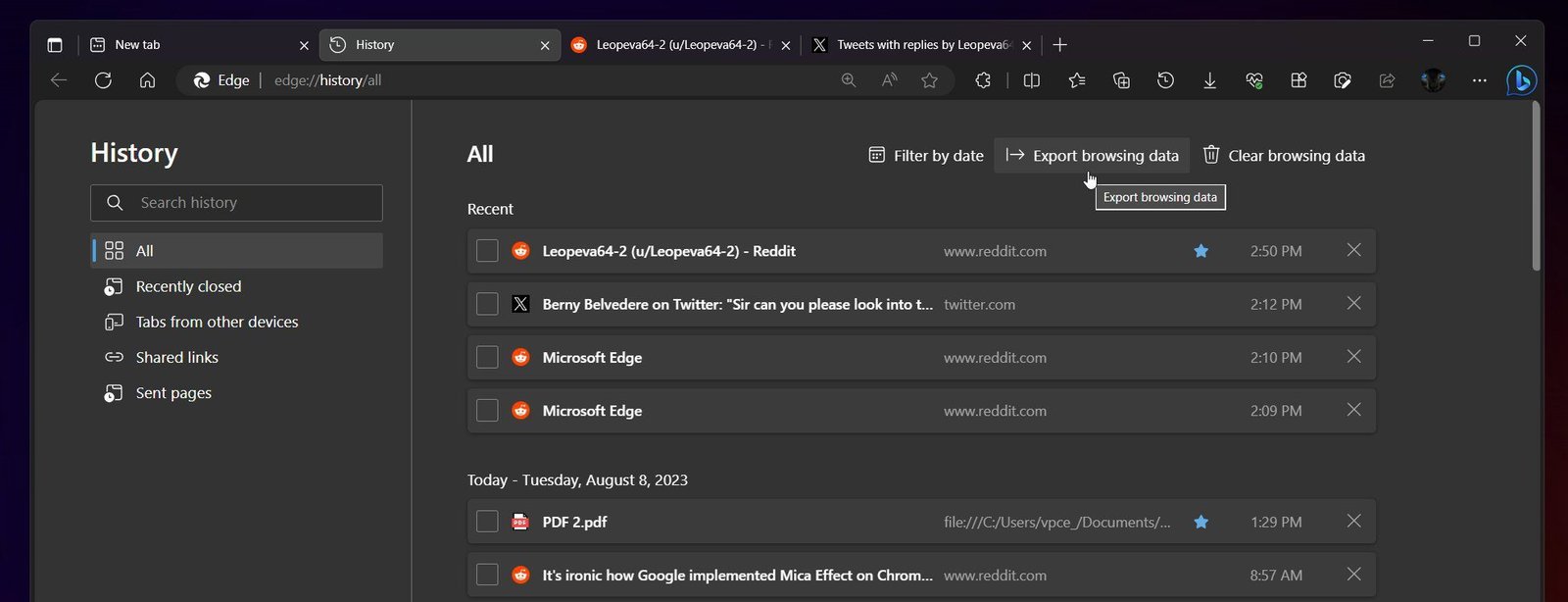Check the box for Leopeva64-2 Reddit entry
Viewport: 1568px width, 602px height.
pyautogui.click(x=487, y=251)
